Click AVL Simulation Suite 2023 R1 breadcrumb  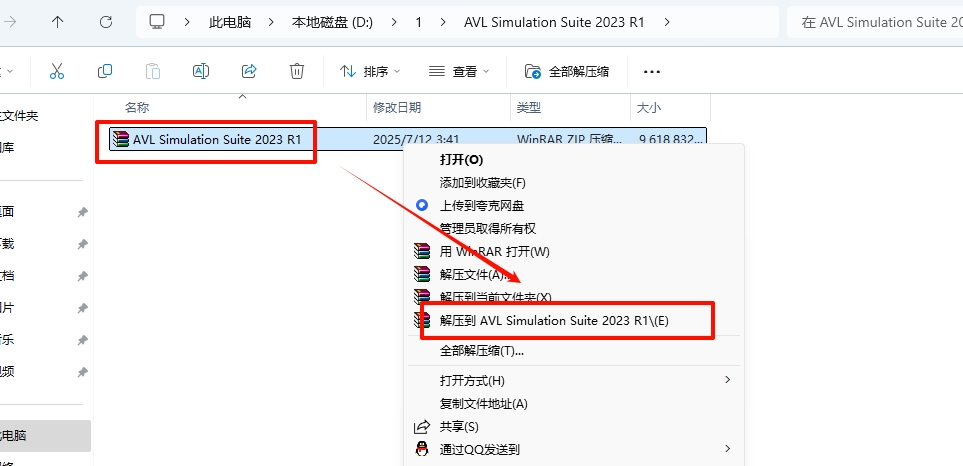(x=554, y=22)
